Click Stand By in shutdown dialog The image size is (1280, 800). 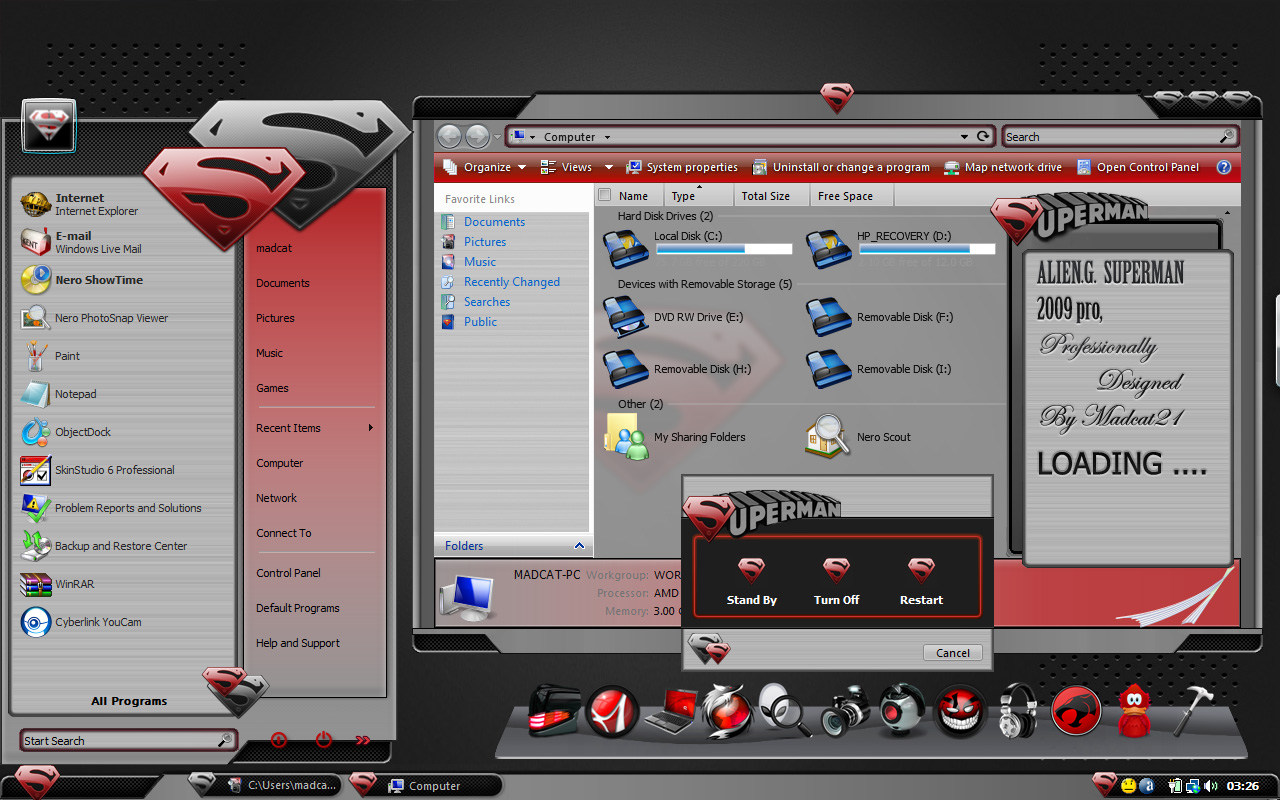pos(752,583)
